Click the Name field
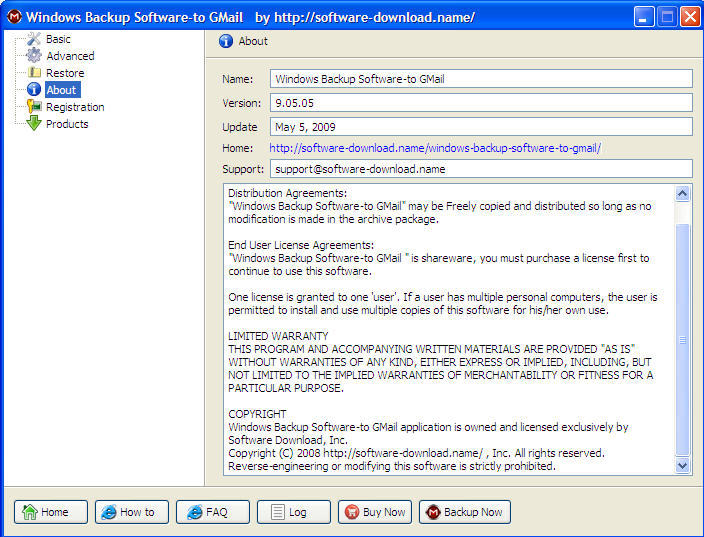The height and width of the screenshot is (537, 704). (x=481, y=79)
